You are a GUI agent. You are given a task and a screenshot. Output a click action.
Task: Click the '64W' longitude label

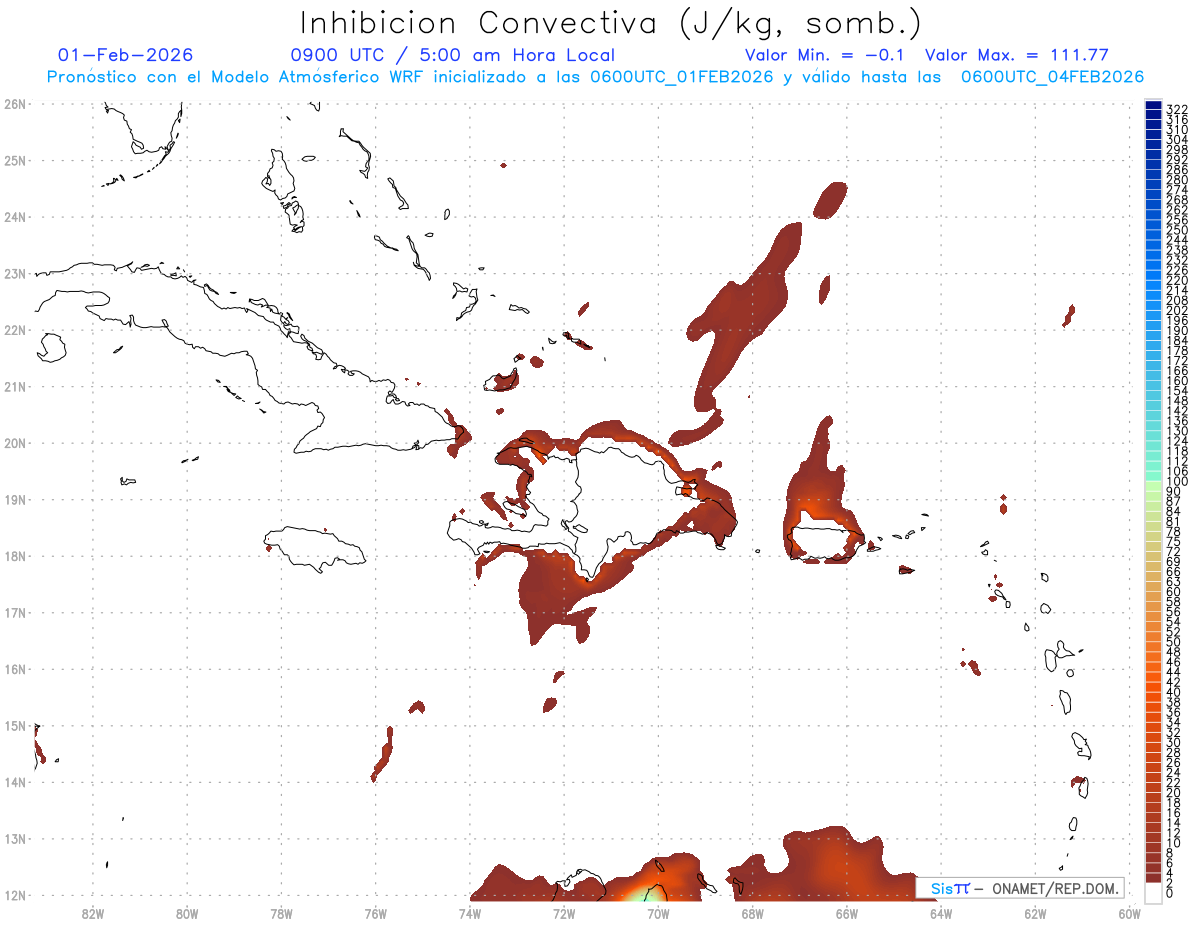(x=941, y=912)
